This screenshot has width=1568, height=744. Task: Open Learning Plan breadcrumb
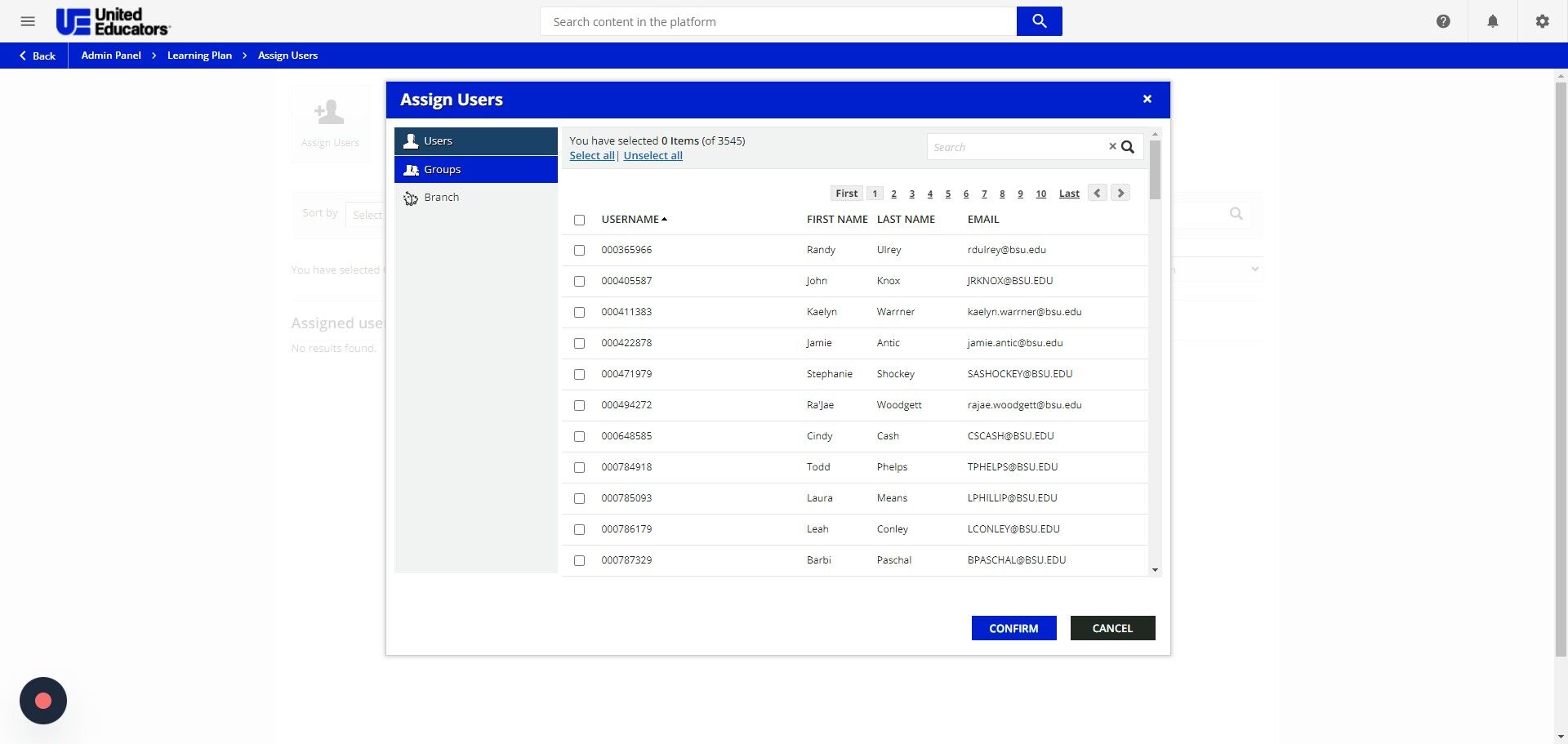(199, 56)
